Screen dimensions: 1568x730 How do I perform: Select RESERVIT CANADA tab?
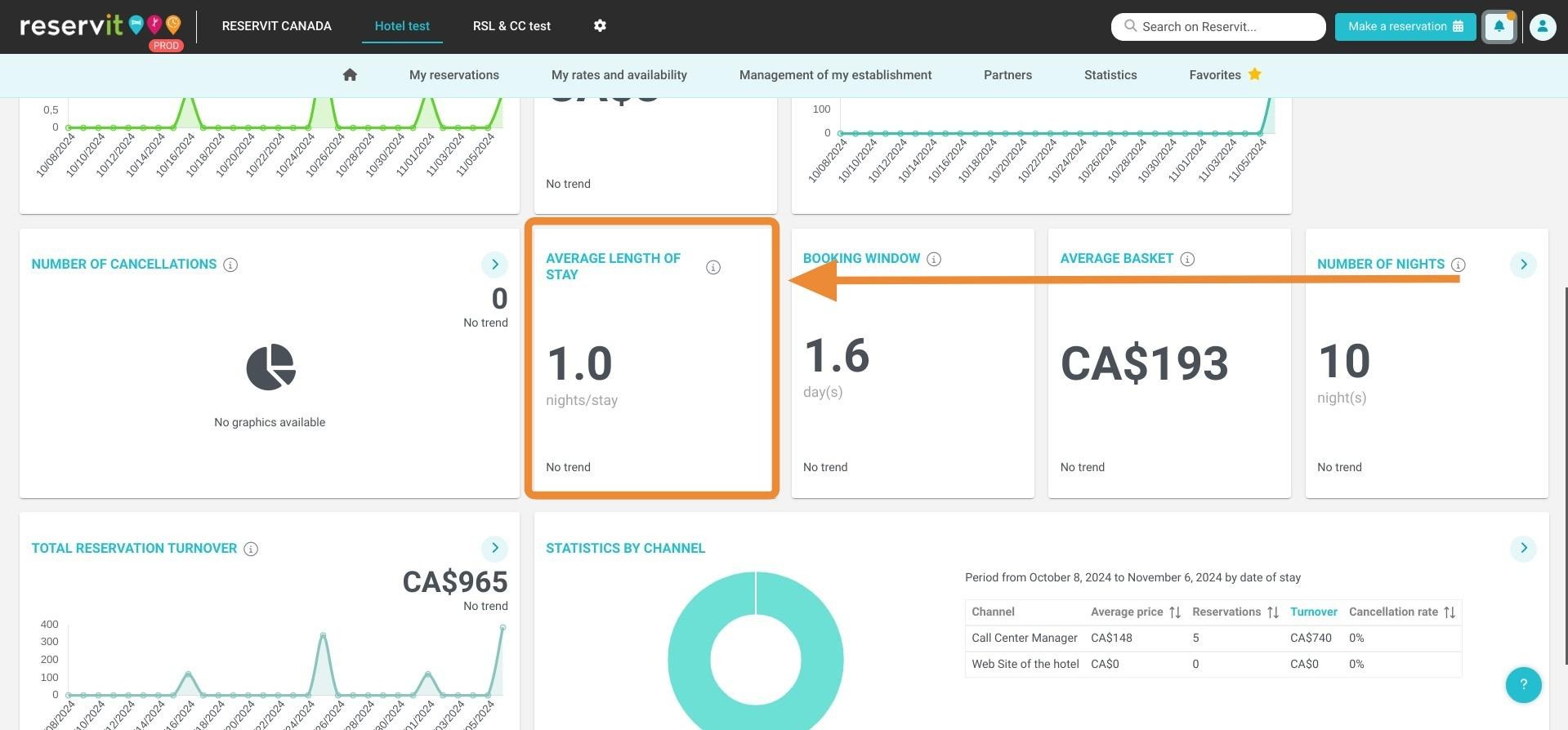pyautogui.click(x=276, y=26)
